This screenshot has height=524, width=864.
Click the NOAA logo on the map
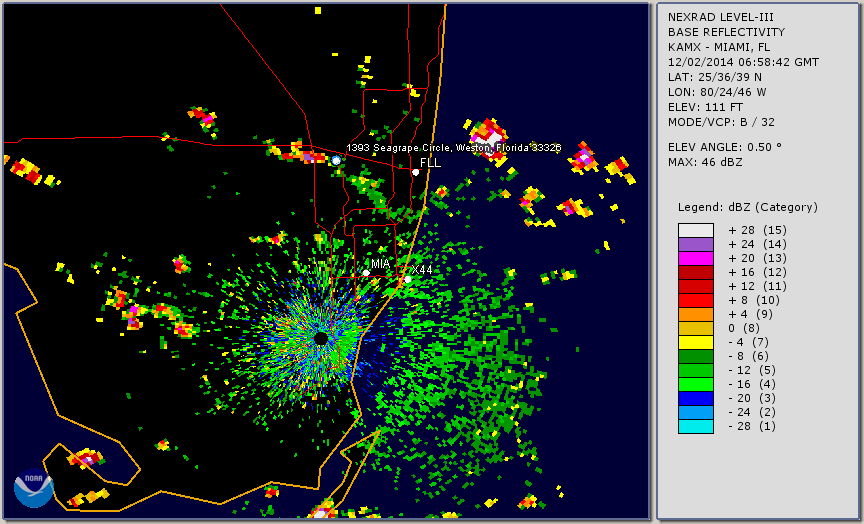[x=34, y=488]
